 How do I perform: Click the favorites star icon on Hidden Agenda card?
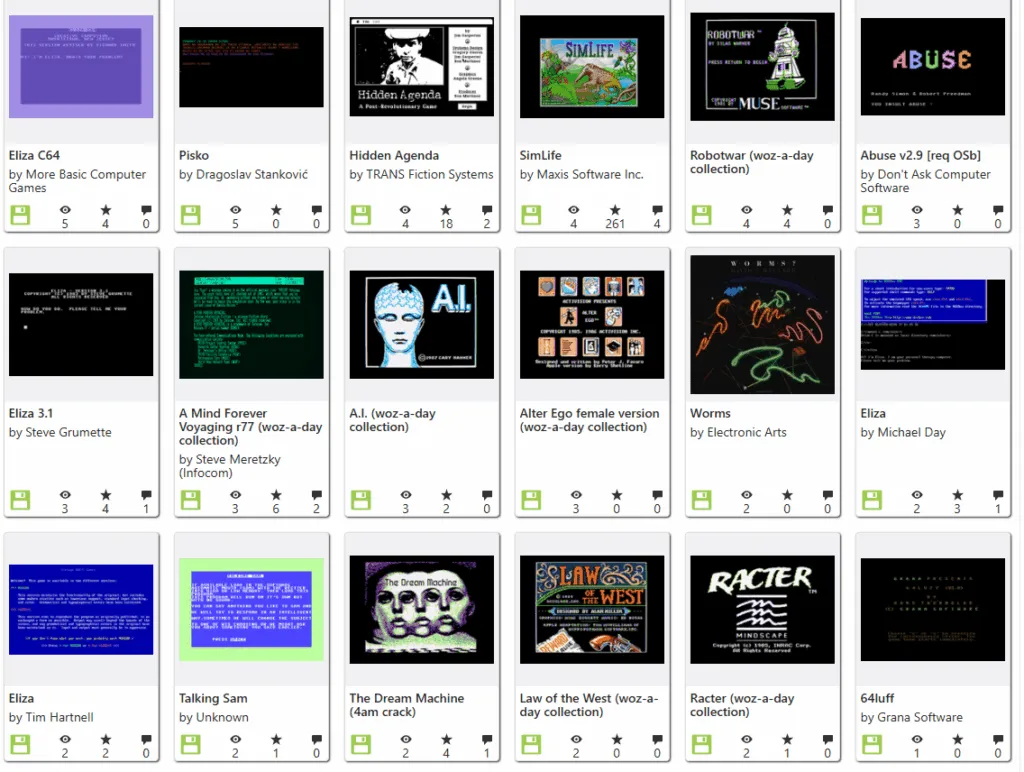click(x=446, y=210)
